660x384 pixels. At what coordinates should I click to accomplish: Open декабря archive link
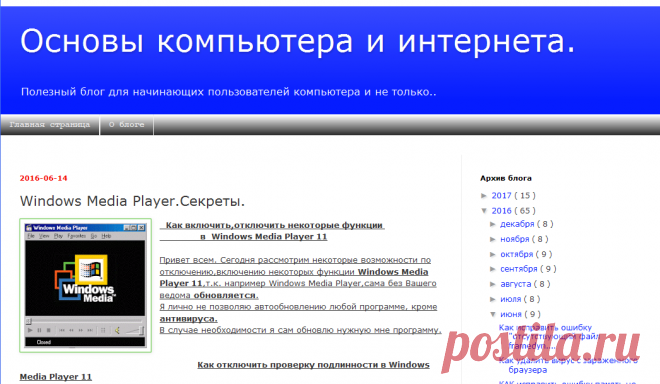pyautogui.click(x=517, y=224)
